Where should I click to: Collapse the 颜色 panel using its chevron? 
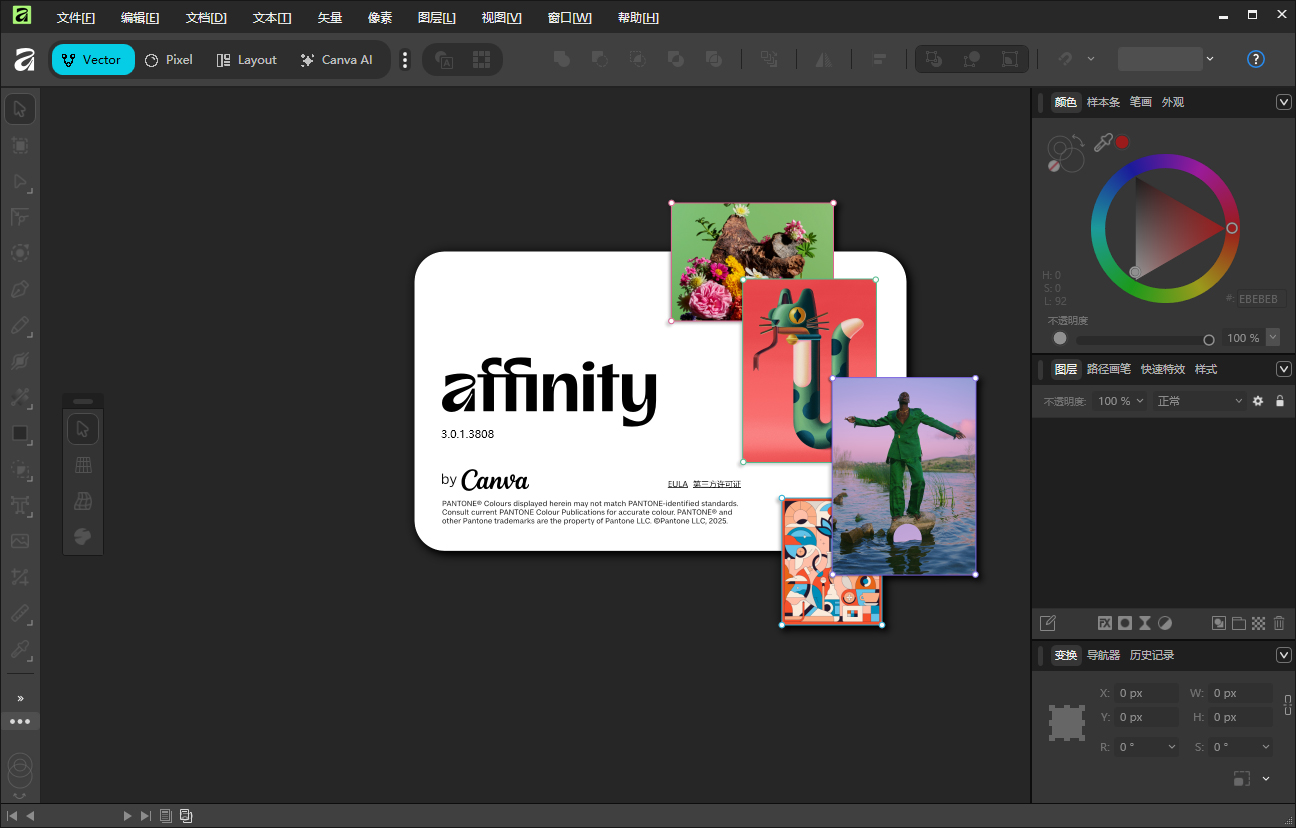(x=1284, y=101)
